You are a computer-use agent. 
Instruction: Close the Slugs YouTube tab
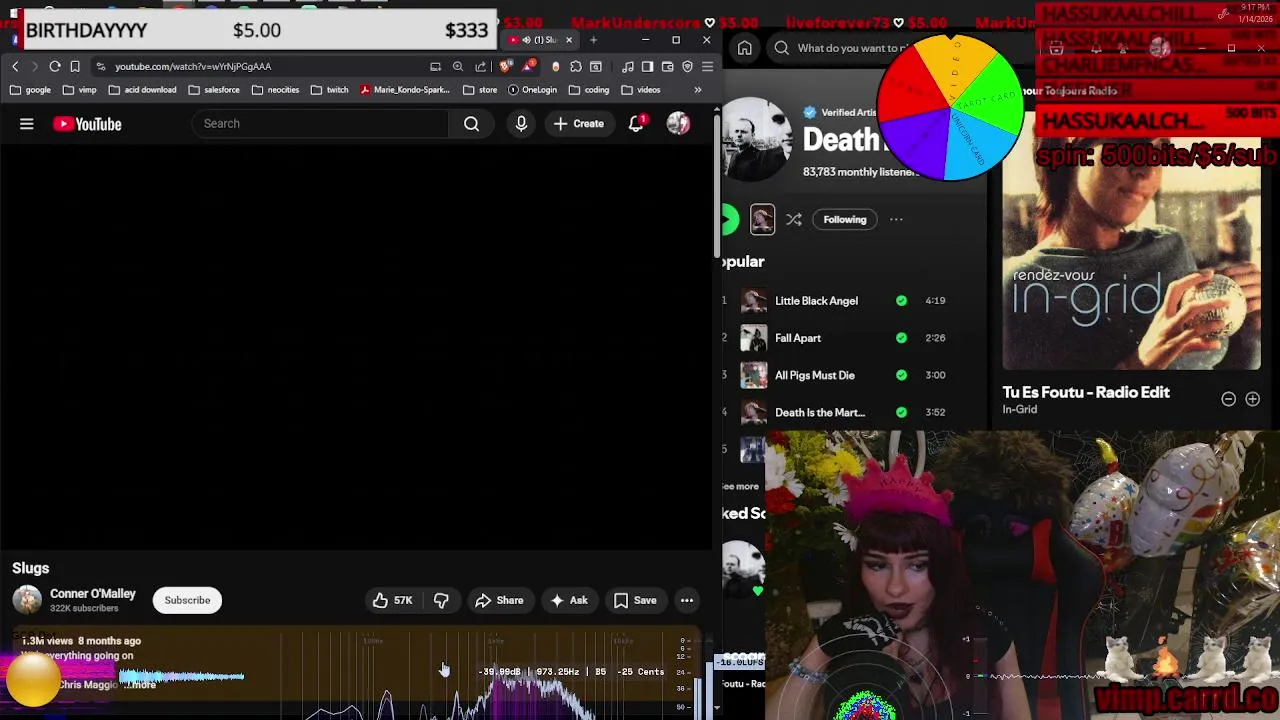click(569, 40)
